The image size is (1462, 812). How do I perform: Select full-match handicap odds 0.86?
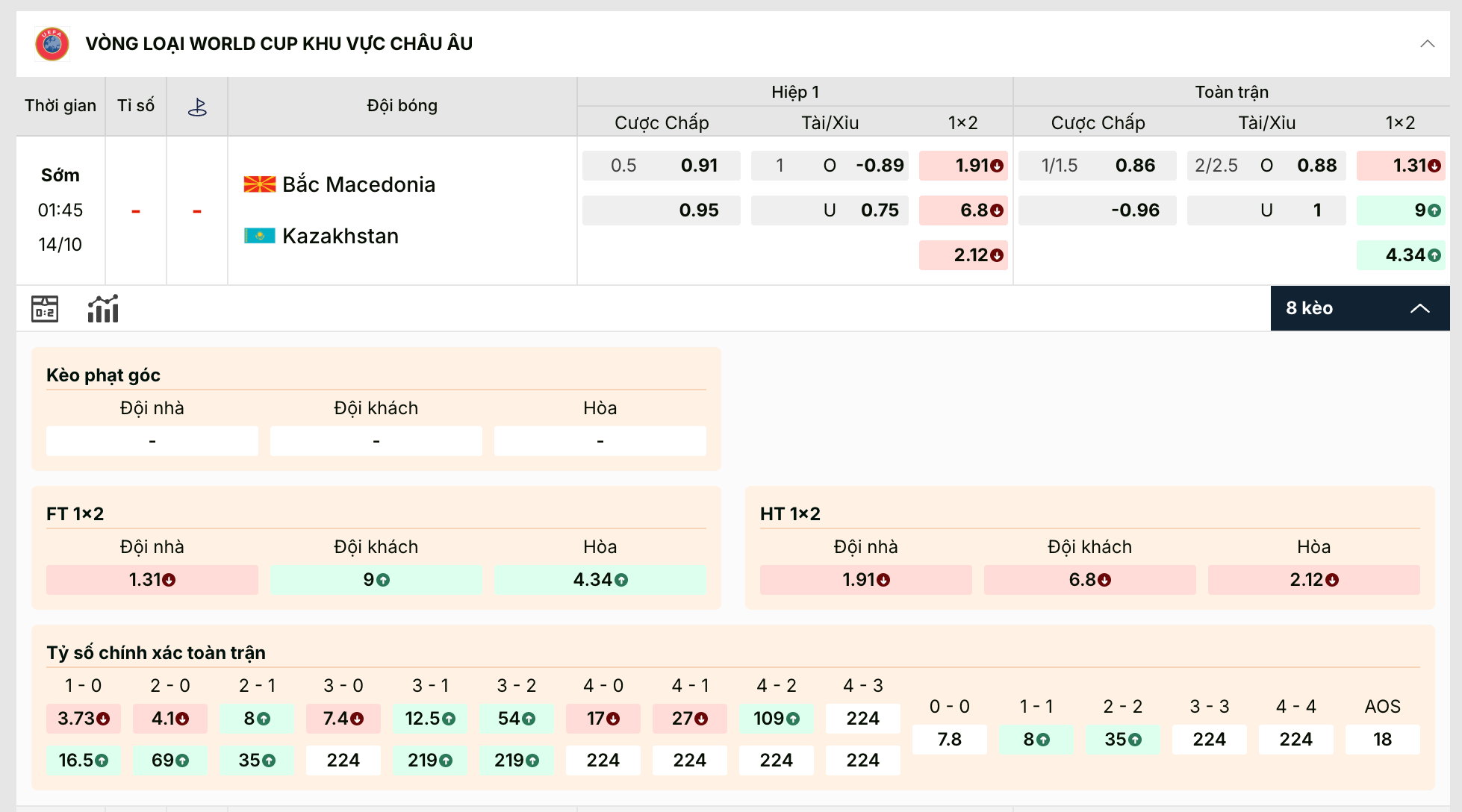point(1135,166)
